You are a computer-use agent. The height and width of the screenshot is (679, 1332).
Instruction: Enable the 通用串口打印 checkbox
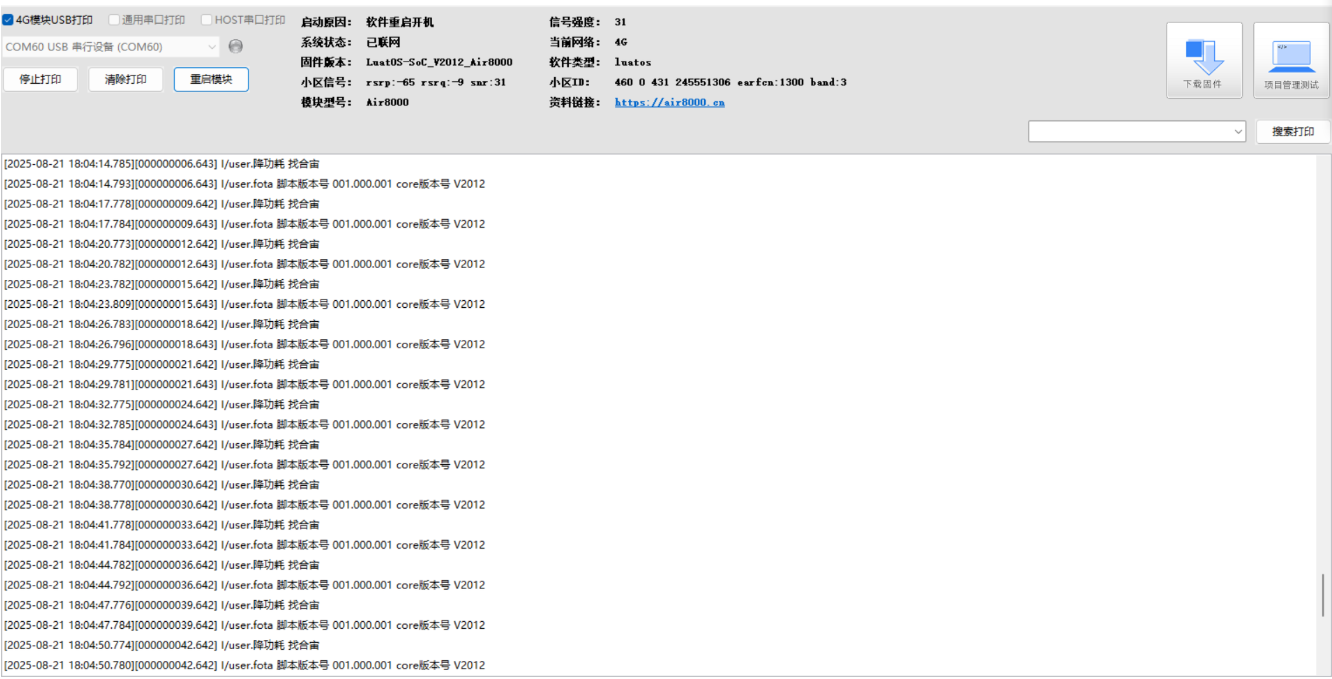[x=114, y=20]
